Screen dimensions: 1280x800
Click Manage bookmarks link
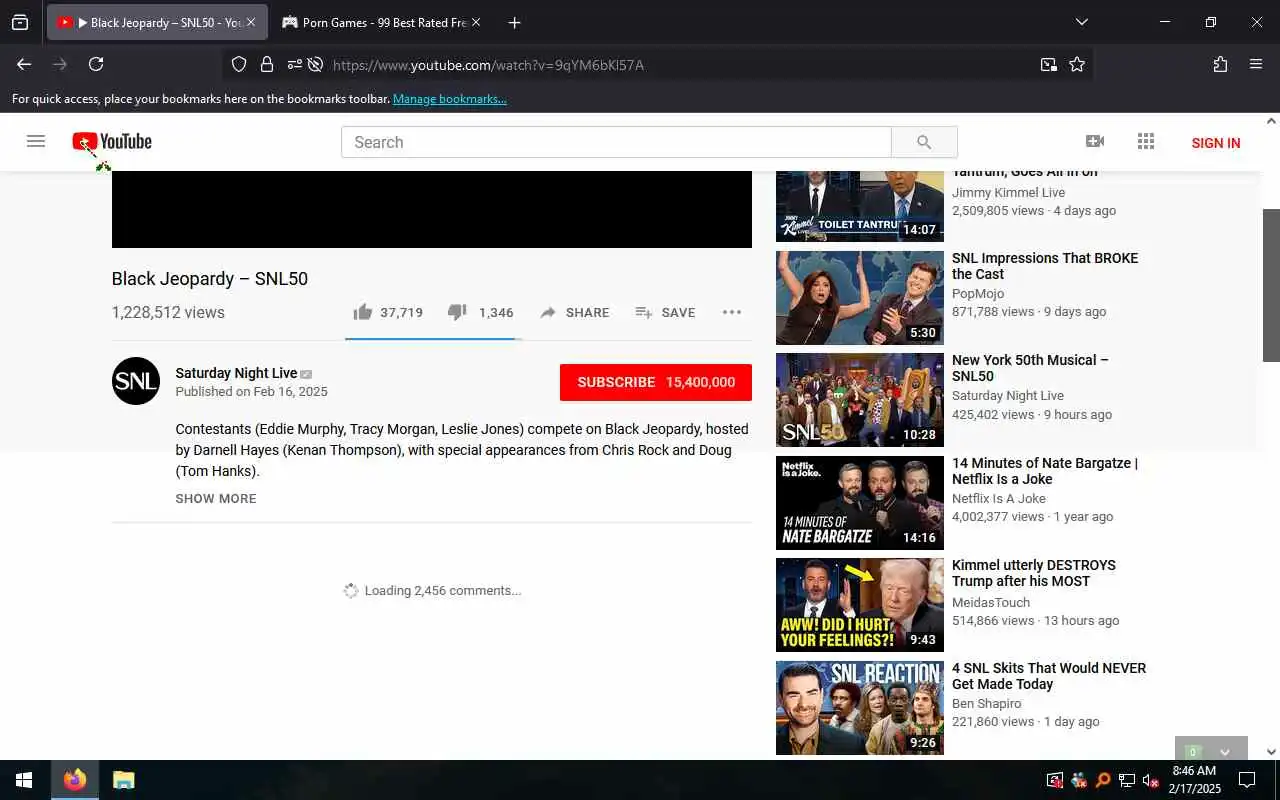450,99
